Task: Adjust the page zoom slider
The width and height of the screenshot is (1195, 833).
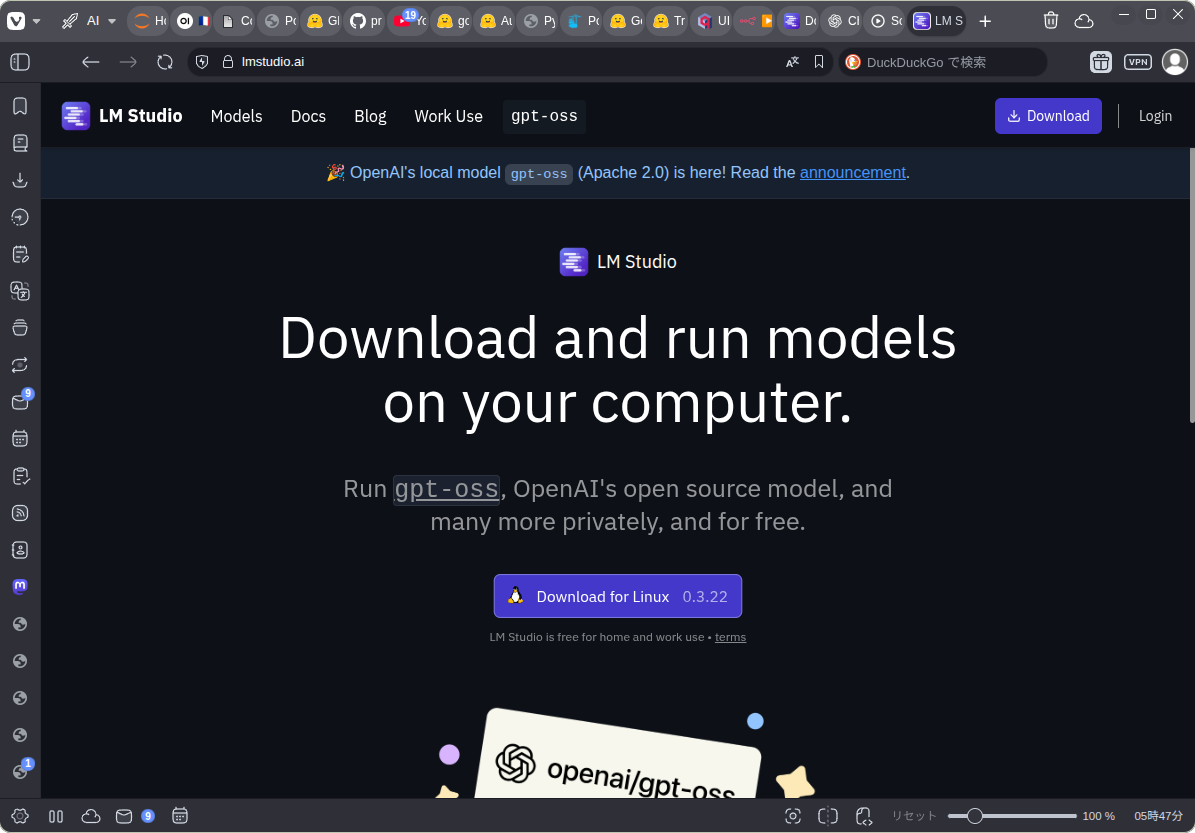Action: click(x=1012, y=816)
